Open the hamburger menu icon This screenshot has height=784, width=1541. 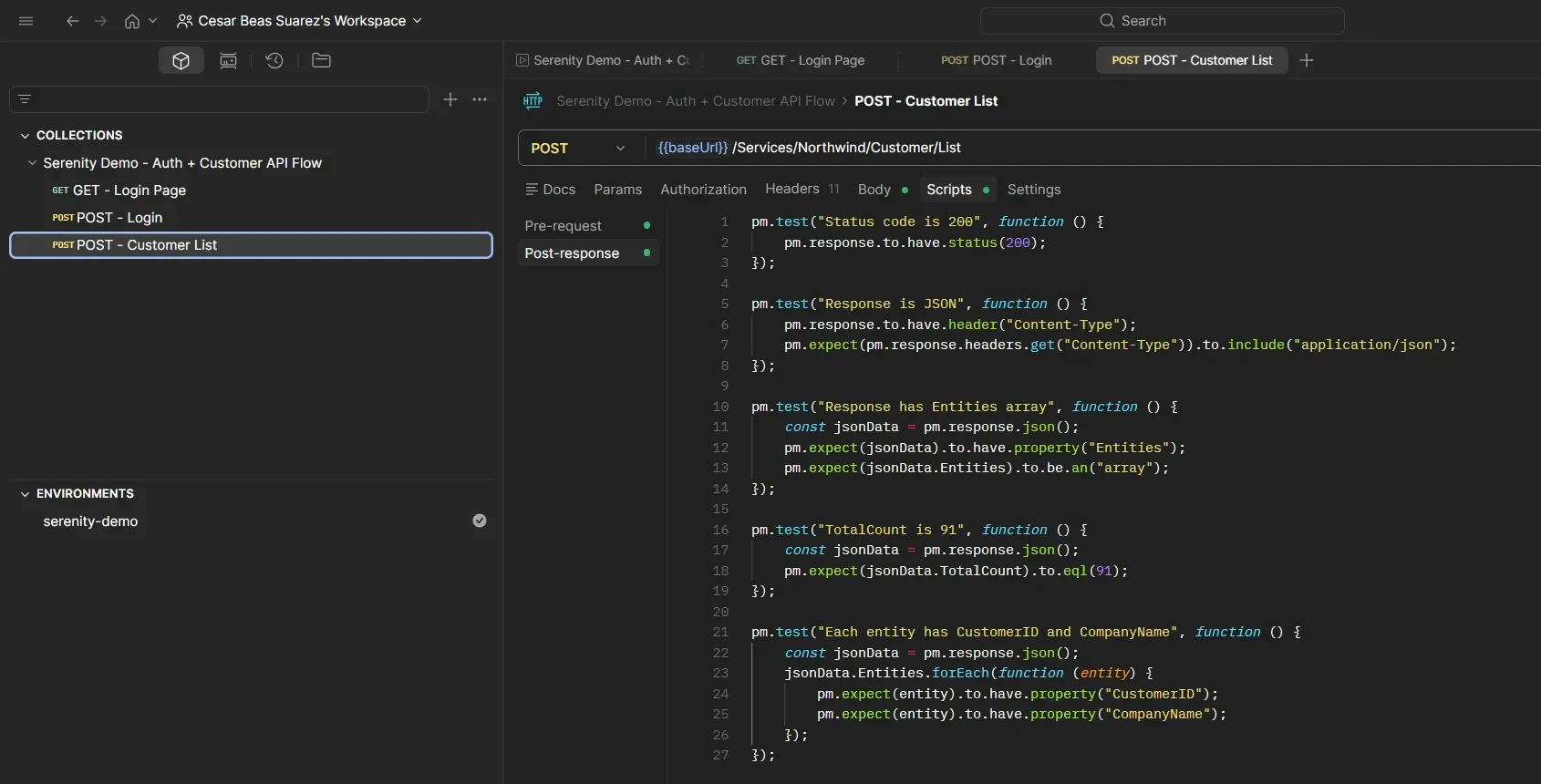click(26, 21)
